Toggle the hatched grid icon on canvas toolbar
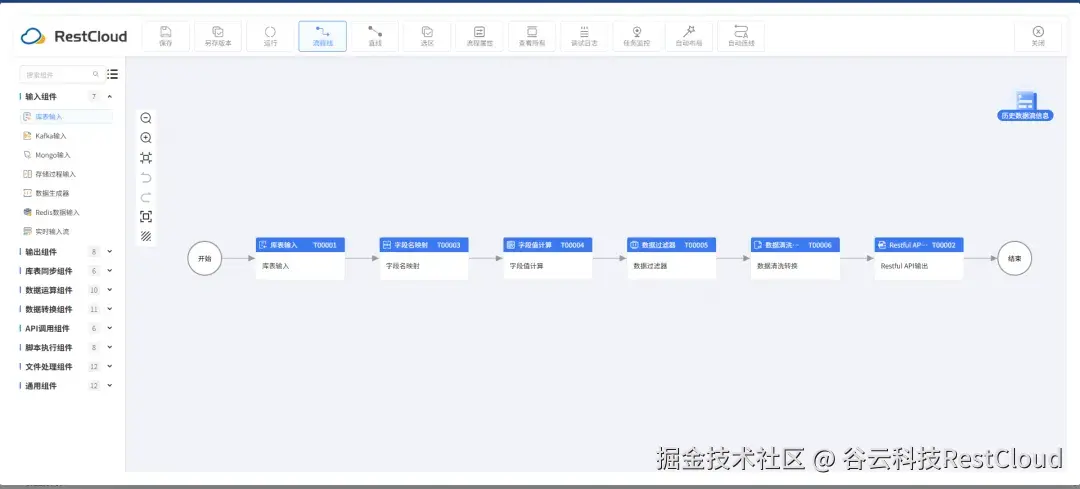The width and height of the screenshot is (1080, 489). (x=146, y=236)
